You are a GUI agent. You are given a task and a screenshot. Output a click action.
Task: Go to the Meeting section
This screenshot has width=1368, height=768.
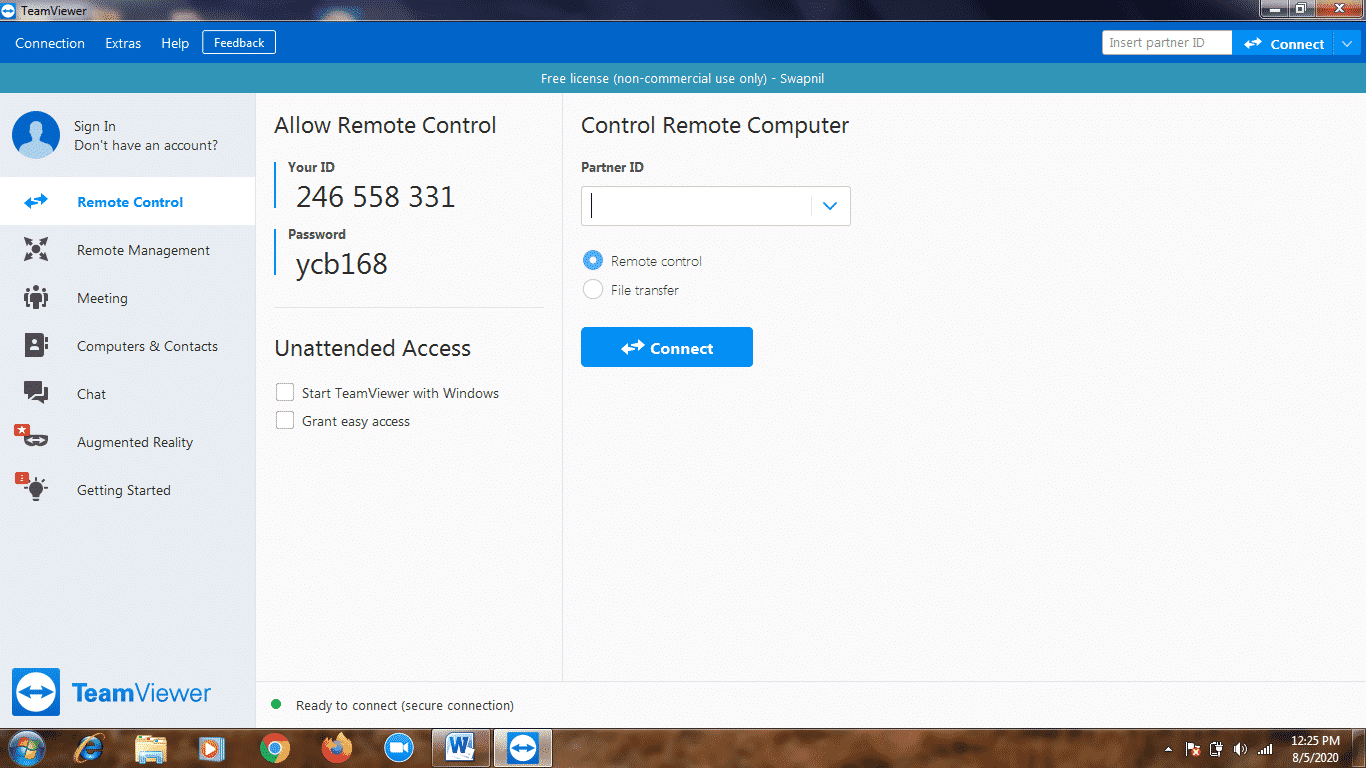[127, 298]
